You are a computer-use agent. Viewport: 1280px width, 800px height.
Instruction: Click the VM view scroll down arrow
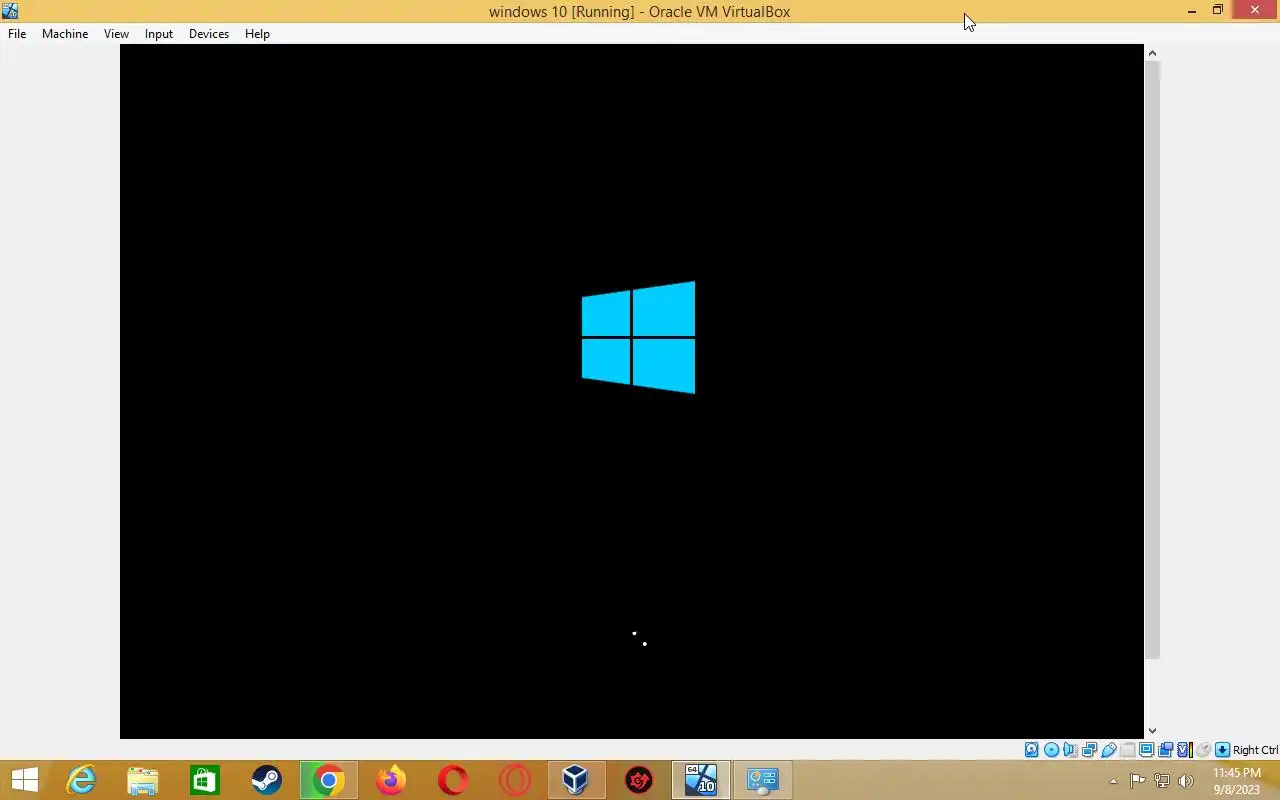point(1152,731)
